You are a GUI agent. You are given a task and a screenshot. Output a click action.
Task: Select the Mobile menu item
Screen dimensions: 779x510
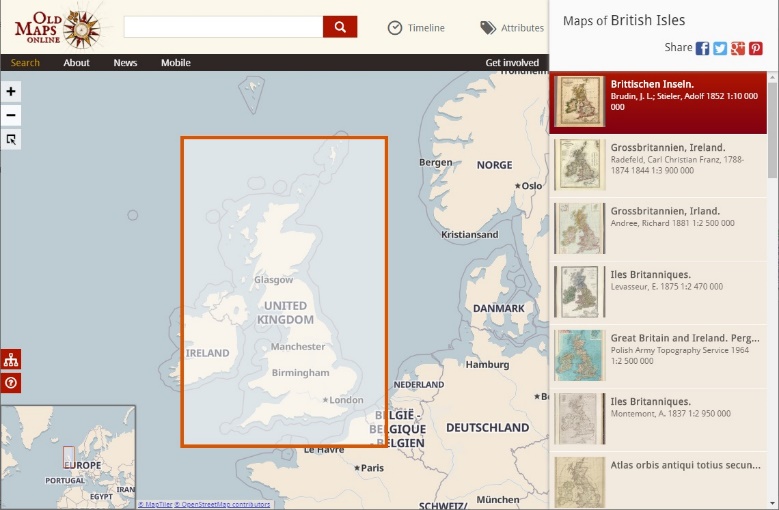(176, 63)
